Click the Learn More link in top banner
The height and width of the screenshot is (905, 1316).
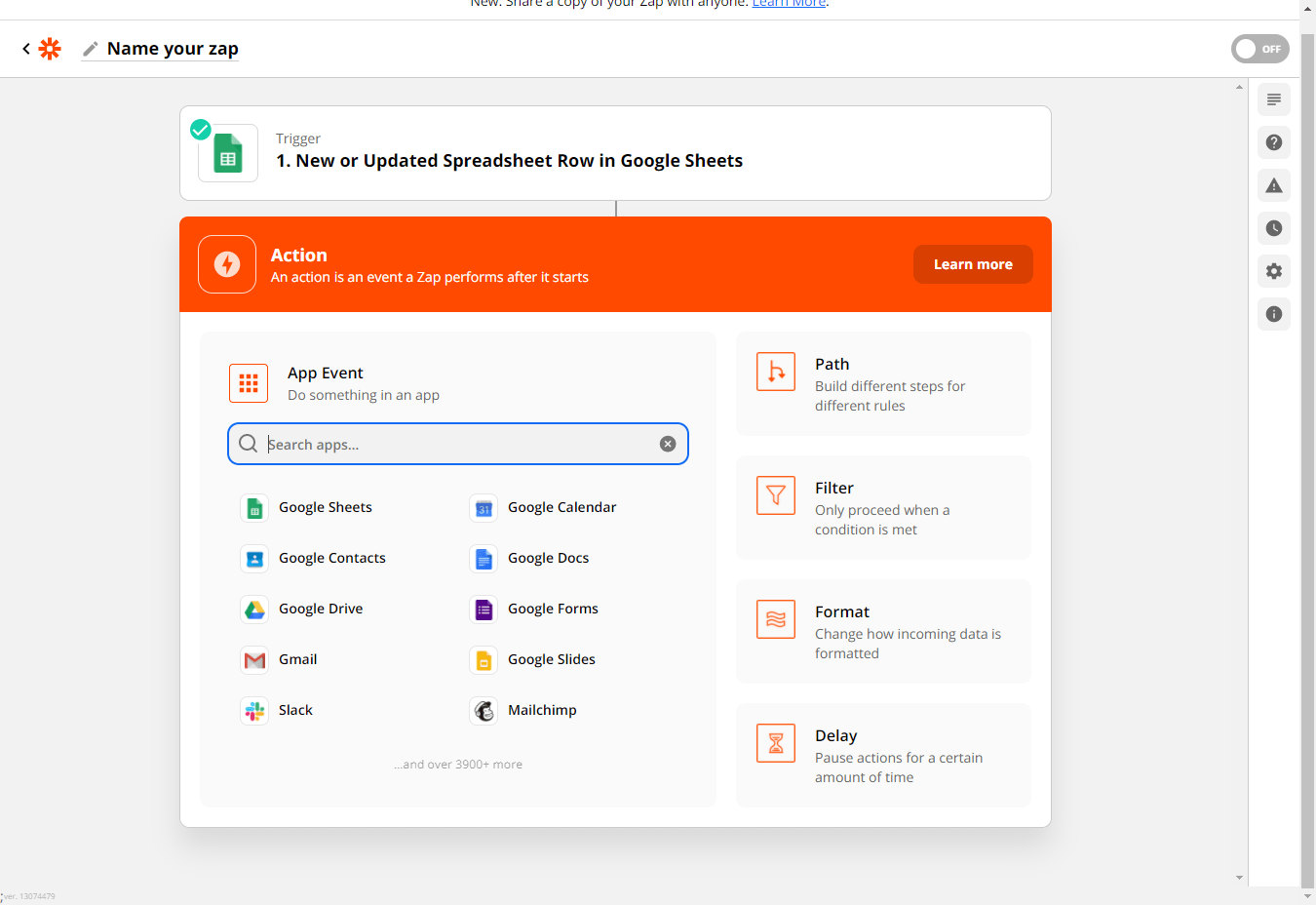[x=789, y=4]
